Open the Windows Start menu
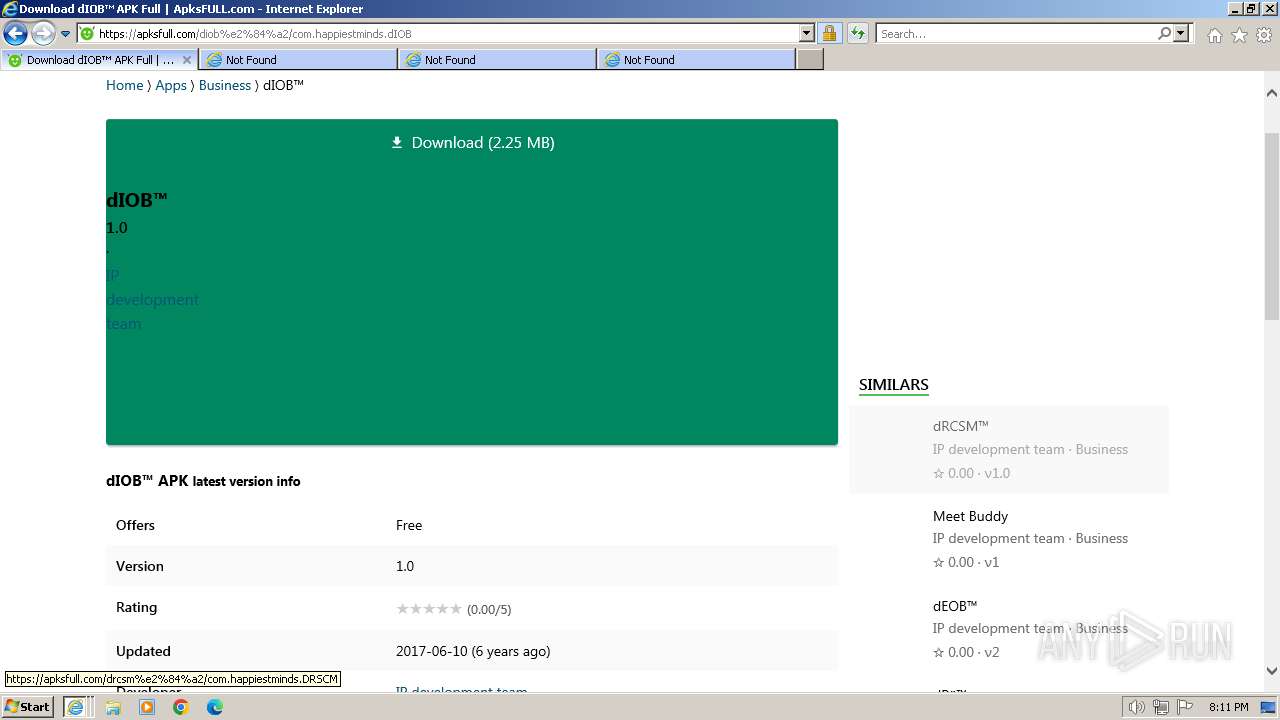Screen dimensions: 1280x720 [28, 707]
